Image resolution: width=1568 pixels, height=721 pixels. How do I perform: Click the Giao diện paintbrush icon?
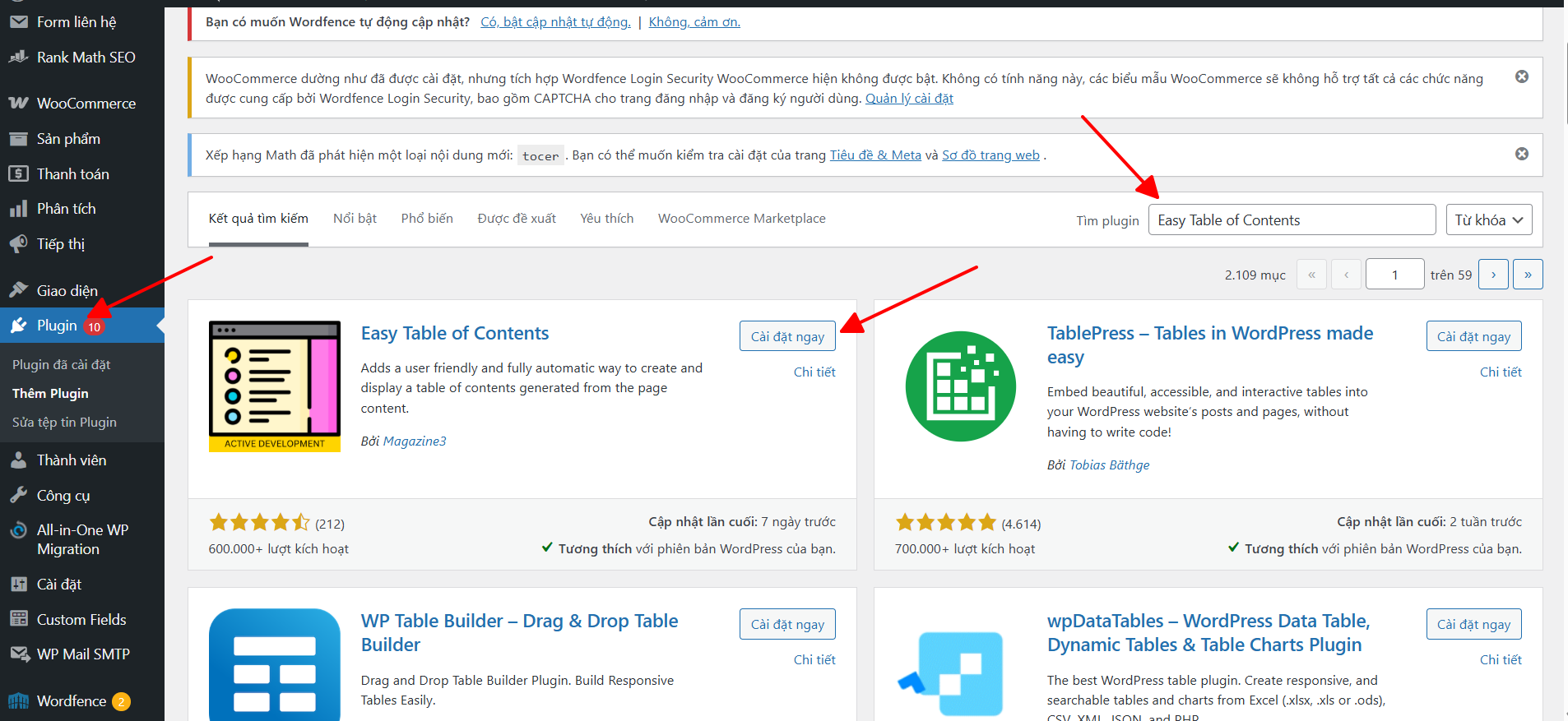[18, 290]
